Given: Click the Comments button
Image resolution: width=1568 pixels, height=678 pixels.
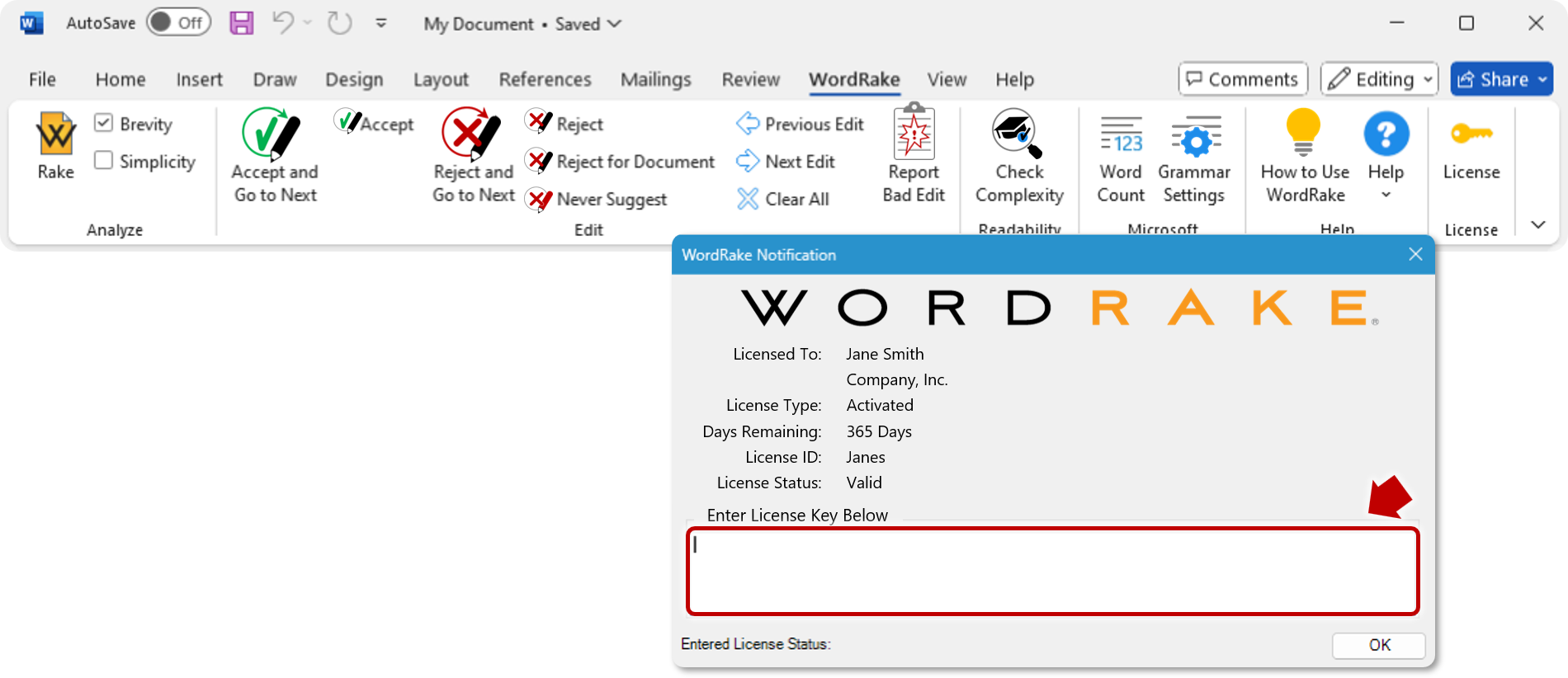Looking at the screenshot, I should point(1243,79).
